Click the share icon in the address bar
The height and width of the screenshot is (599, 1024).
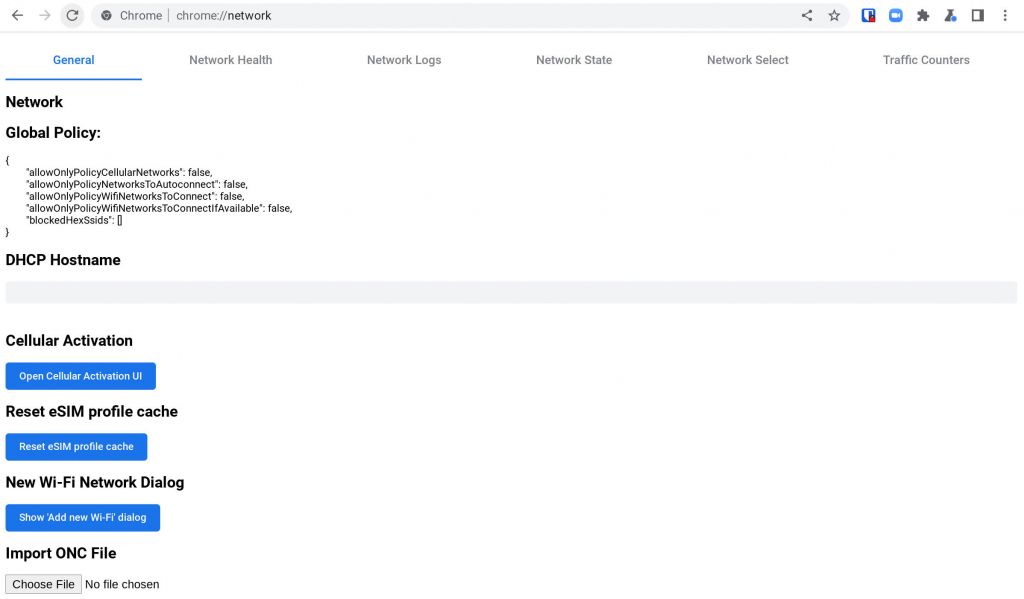coord(806,15)
